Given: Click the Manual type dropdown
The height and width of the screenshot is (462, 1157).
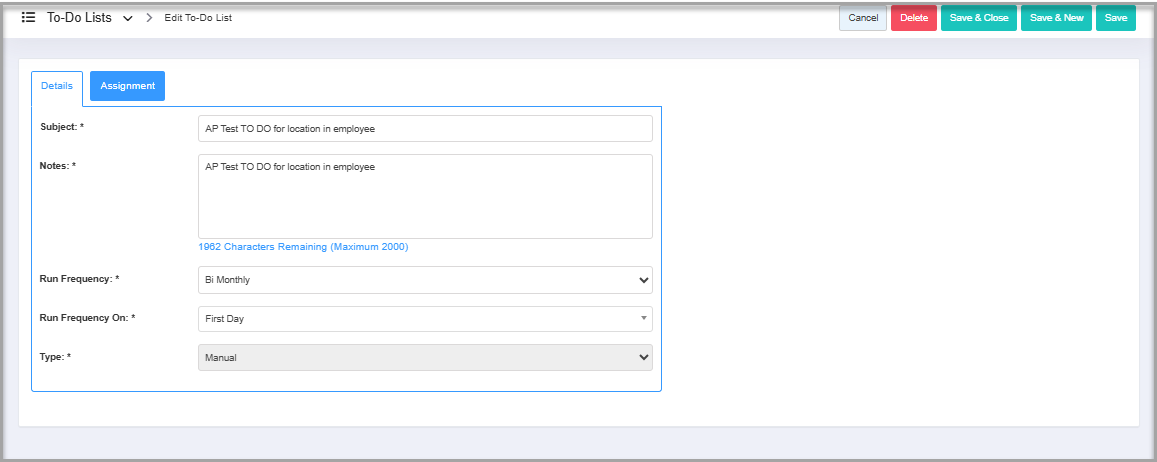Looking at the screenshot, I should [x=425, y=357].
